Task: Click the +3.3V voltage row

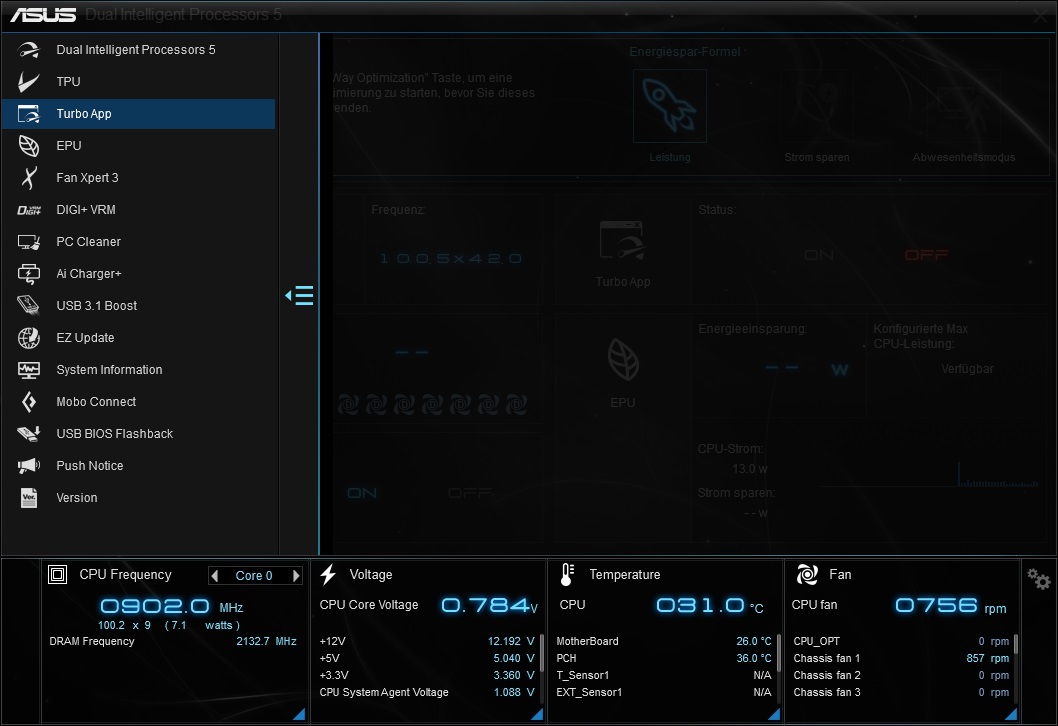Action: (x=427, y=675)
